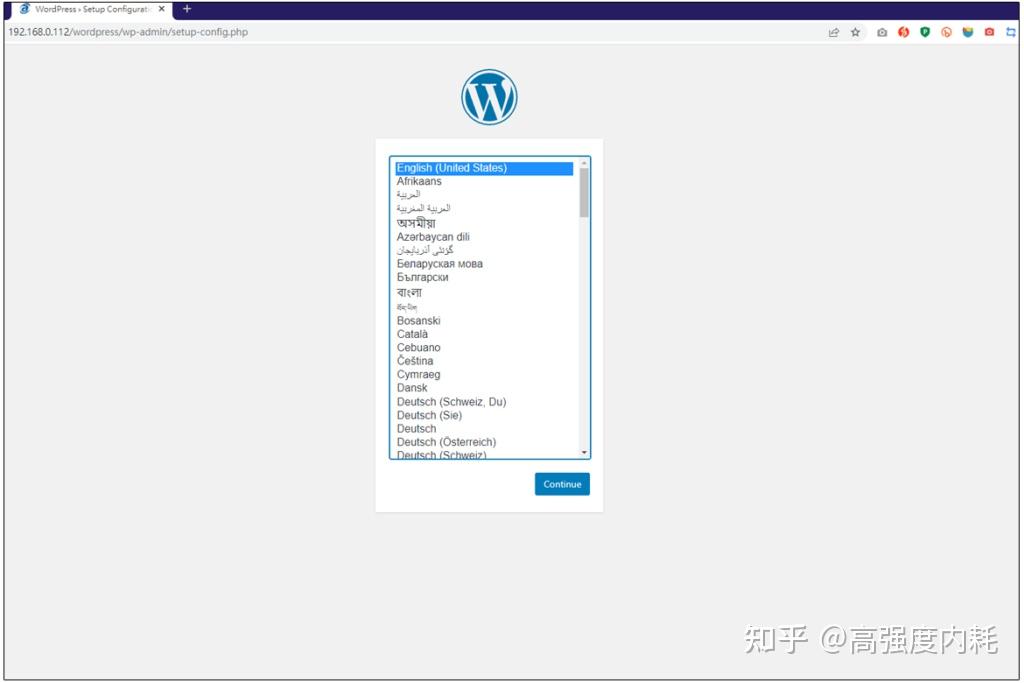
Task: Select Čeština language
Action: 484,360
